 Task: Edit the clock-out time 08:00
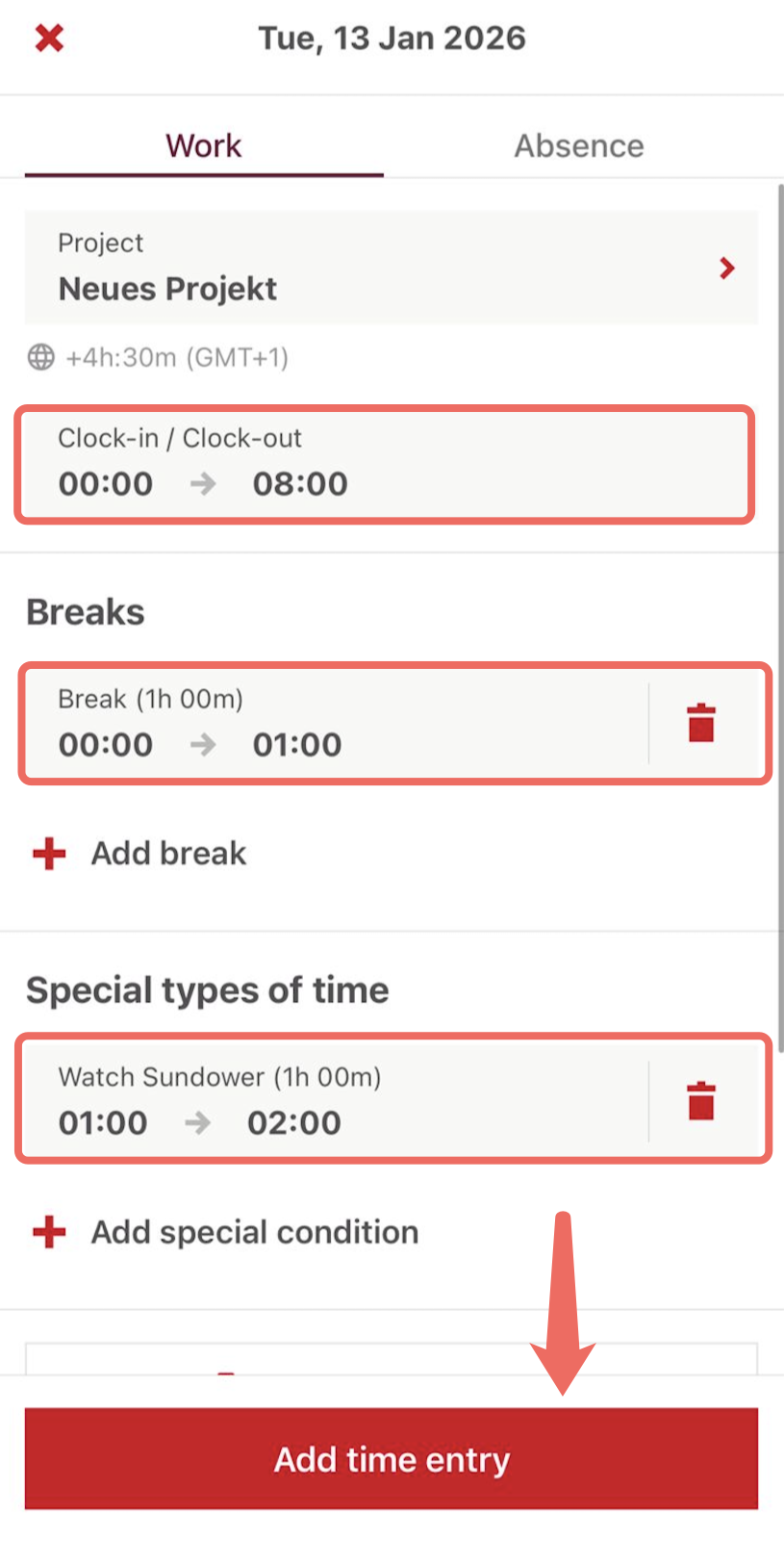300,483
